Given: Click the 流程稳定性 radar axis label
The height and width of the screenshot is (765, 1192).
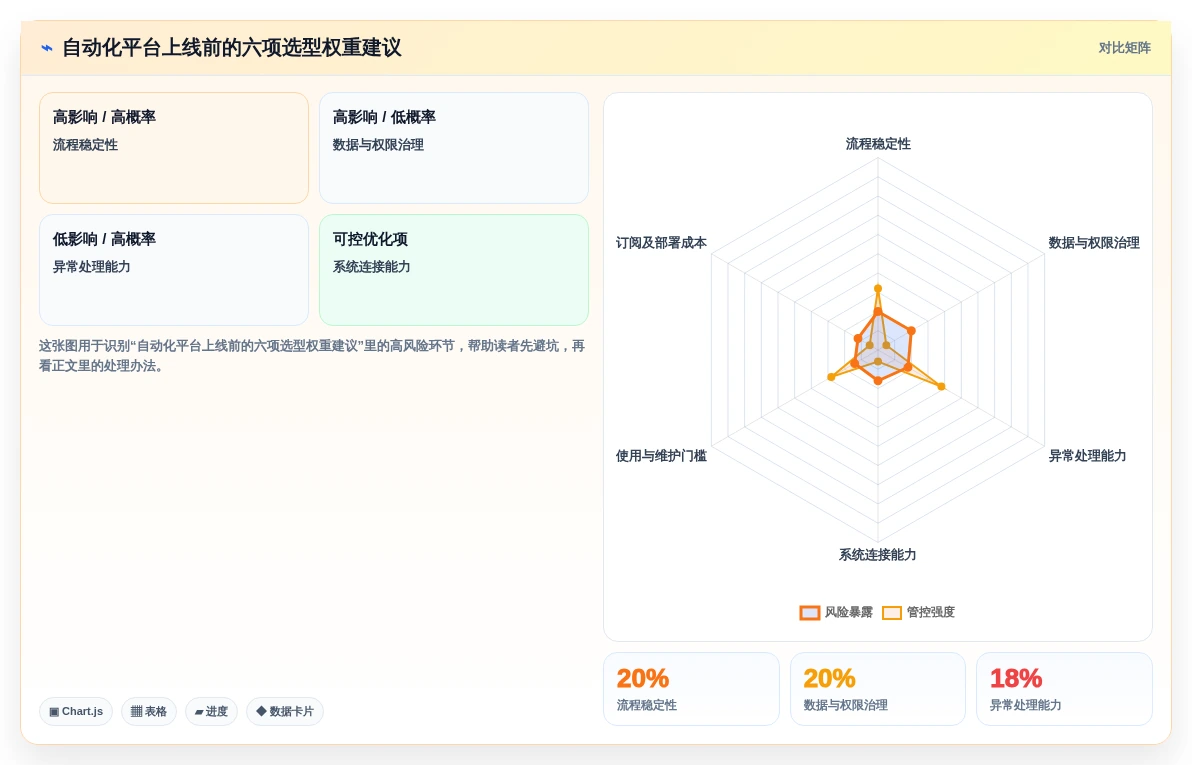Looking at the screenshot, I should 878,144.
